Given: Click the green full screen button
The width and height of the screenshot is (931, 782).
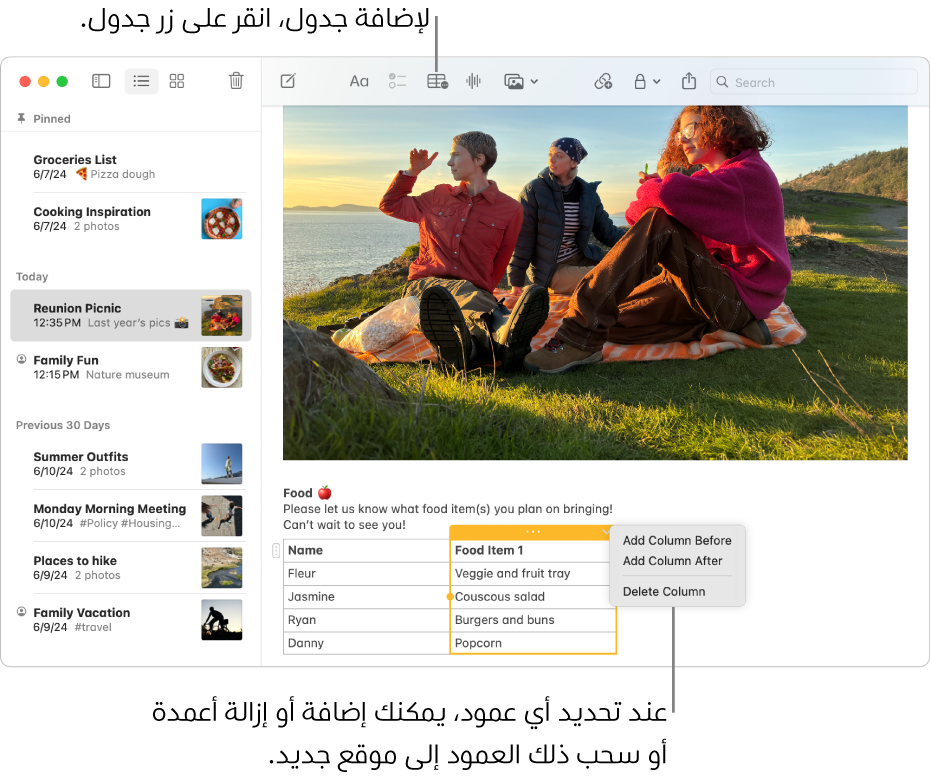Looking at the screenshot, I should coord(62,81).
